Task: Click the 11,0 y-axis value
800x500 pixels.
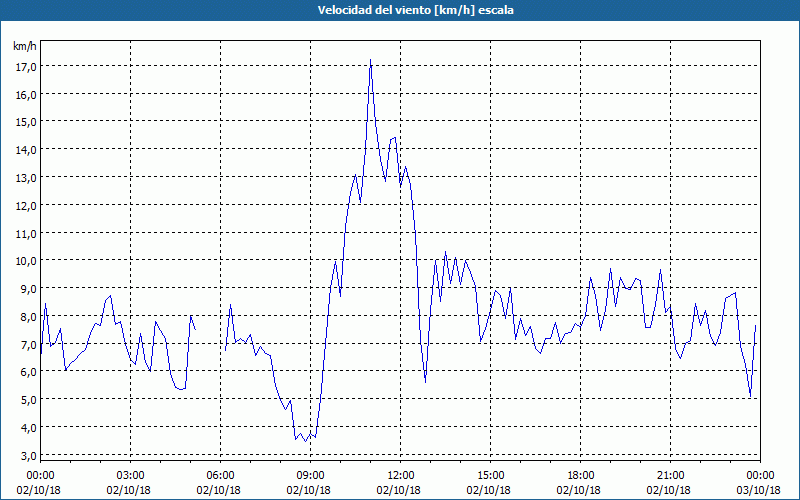Action: point(26,234)
